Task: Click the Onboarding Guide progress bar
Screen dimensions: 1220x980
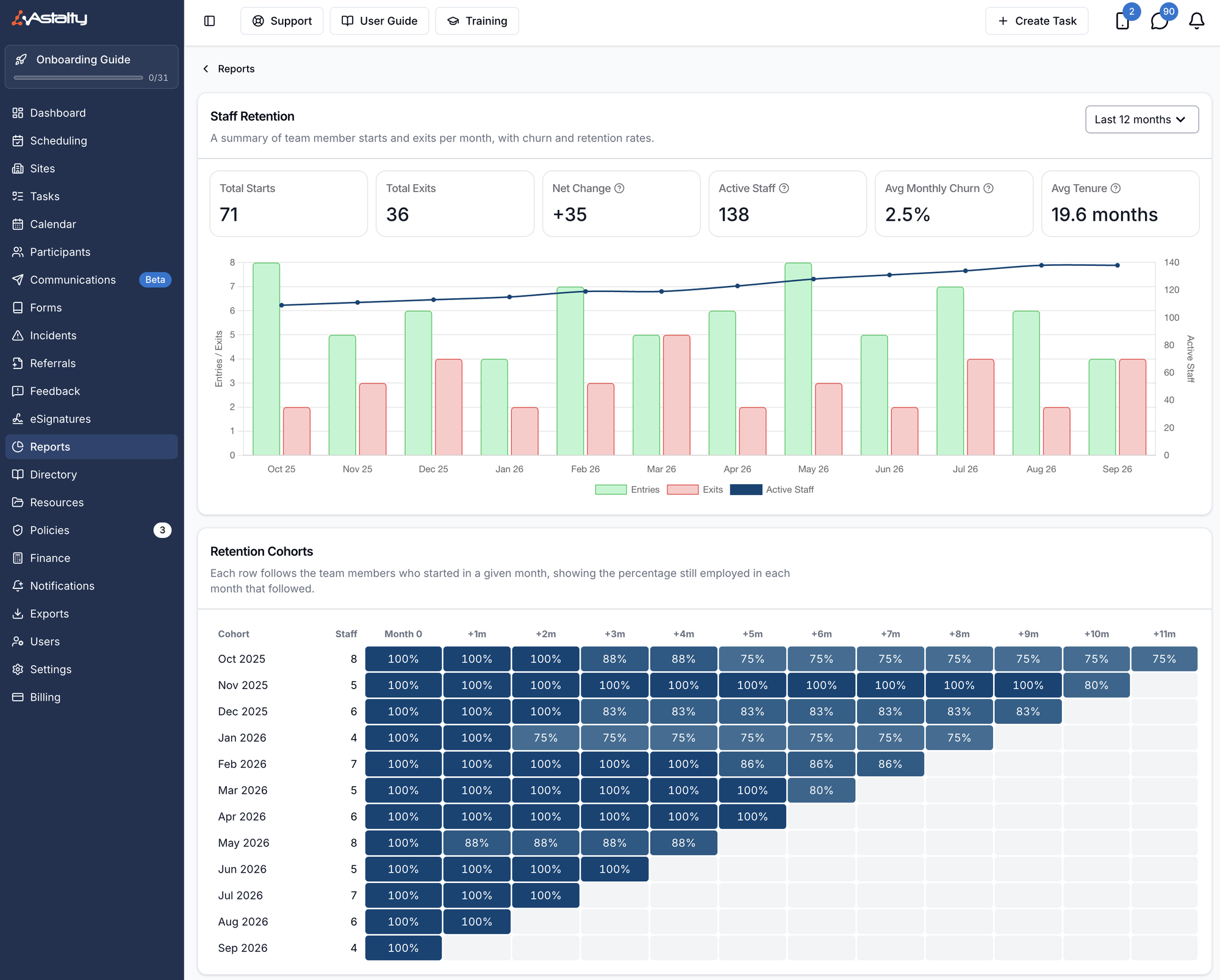Action: (79, 78)
